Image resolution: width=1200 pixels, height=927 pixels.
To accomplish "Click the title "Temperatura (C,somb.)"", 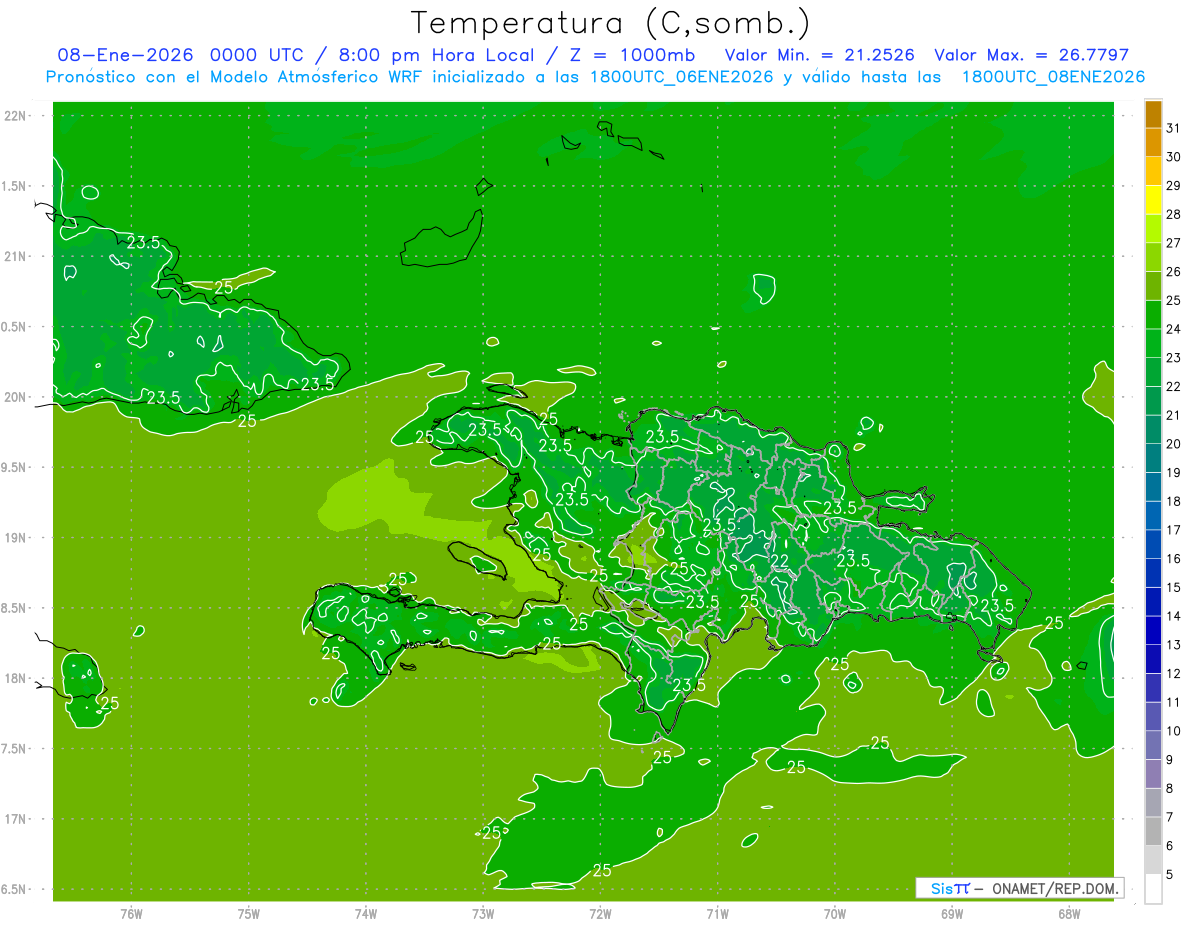I will pyautogui.click(x=609, y=23).
